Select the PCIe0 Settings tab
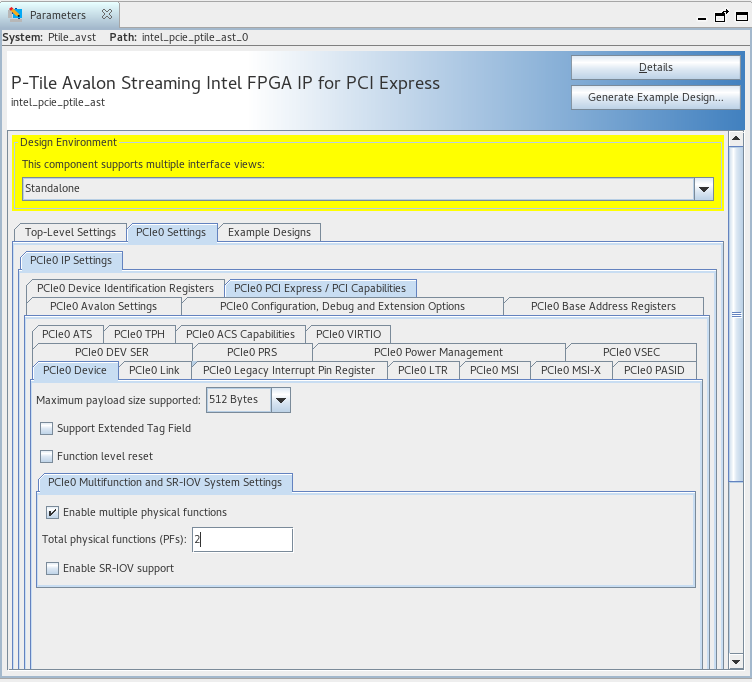This screenshot has width=752, height=682. coord(171,233)
